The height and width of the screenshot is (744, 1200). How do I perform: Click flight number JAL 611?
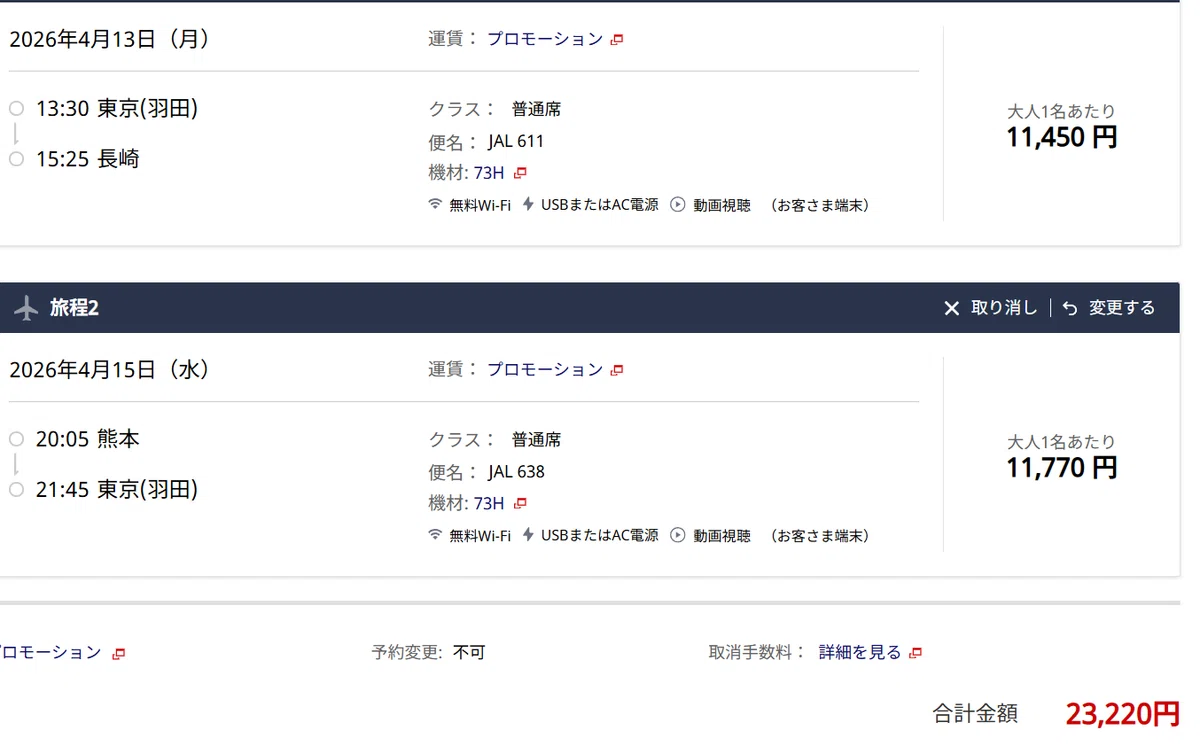click(x=516, y=141)
